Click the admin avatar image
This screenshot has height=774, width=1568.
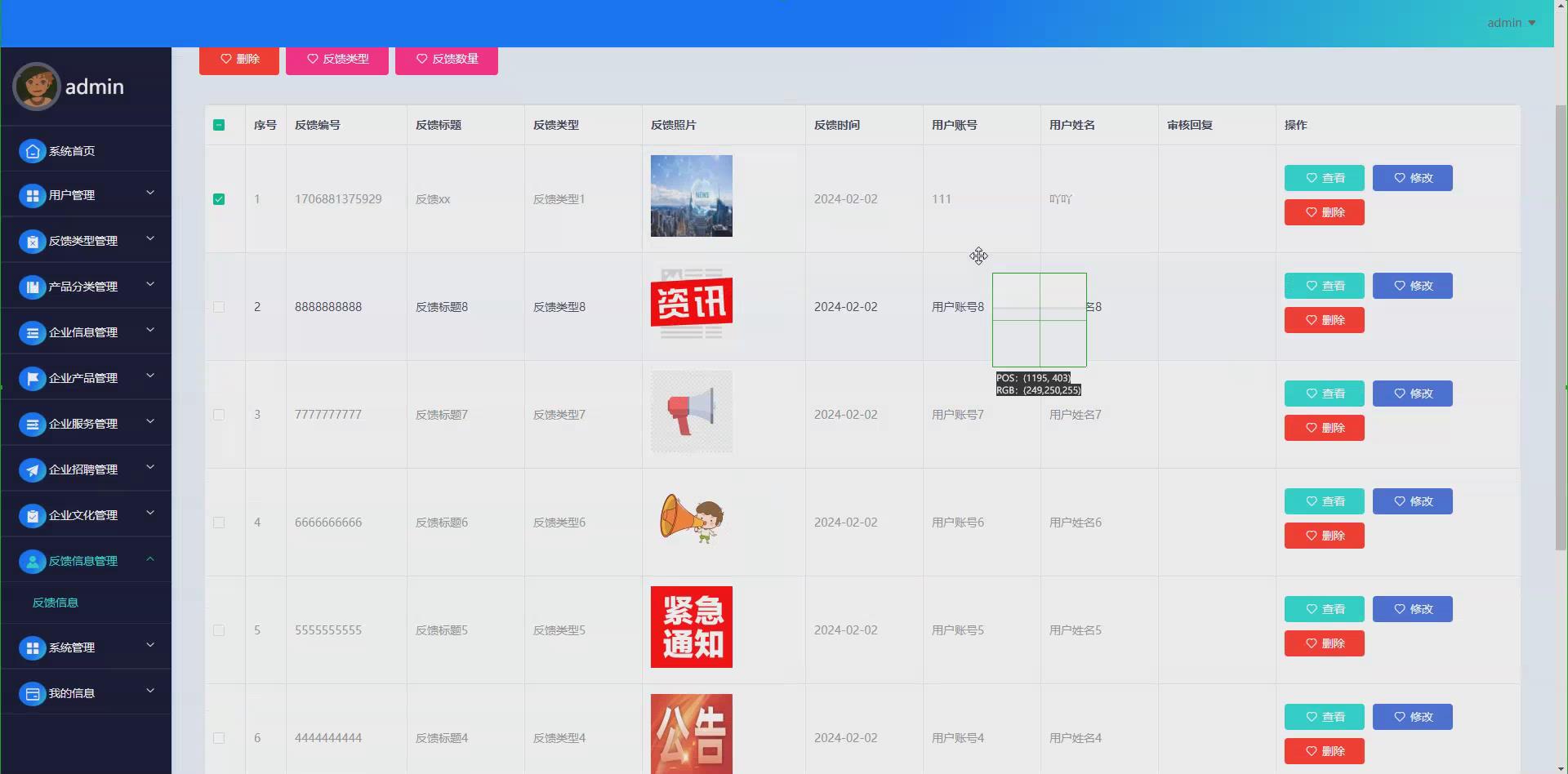click(x=36, y=86)
